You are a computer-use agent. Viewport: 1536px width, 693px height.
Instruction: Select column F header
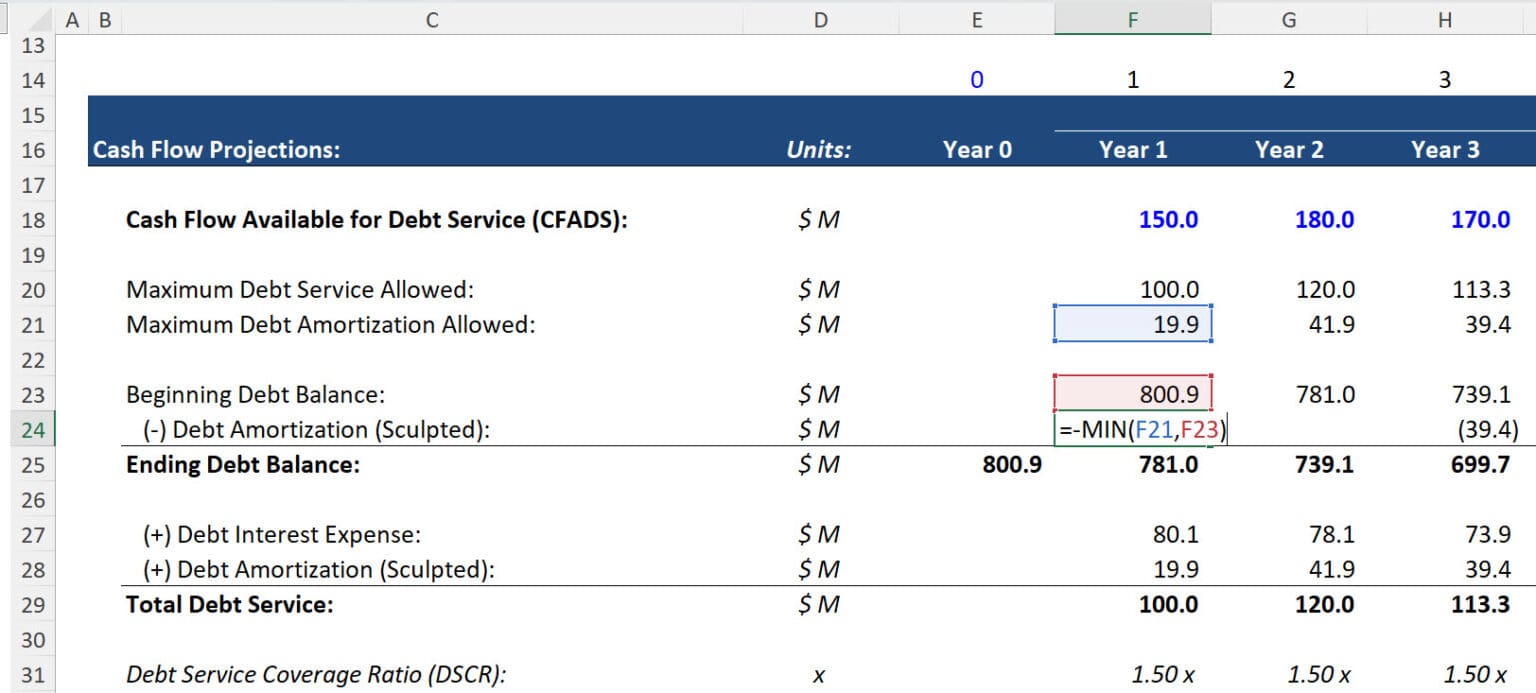tap(1133, 17)
